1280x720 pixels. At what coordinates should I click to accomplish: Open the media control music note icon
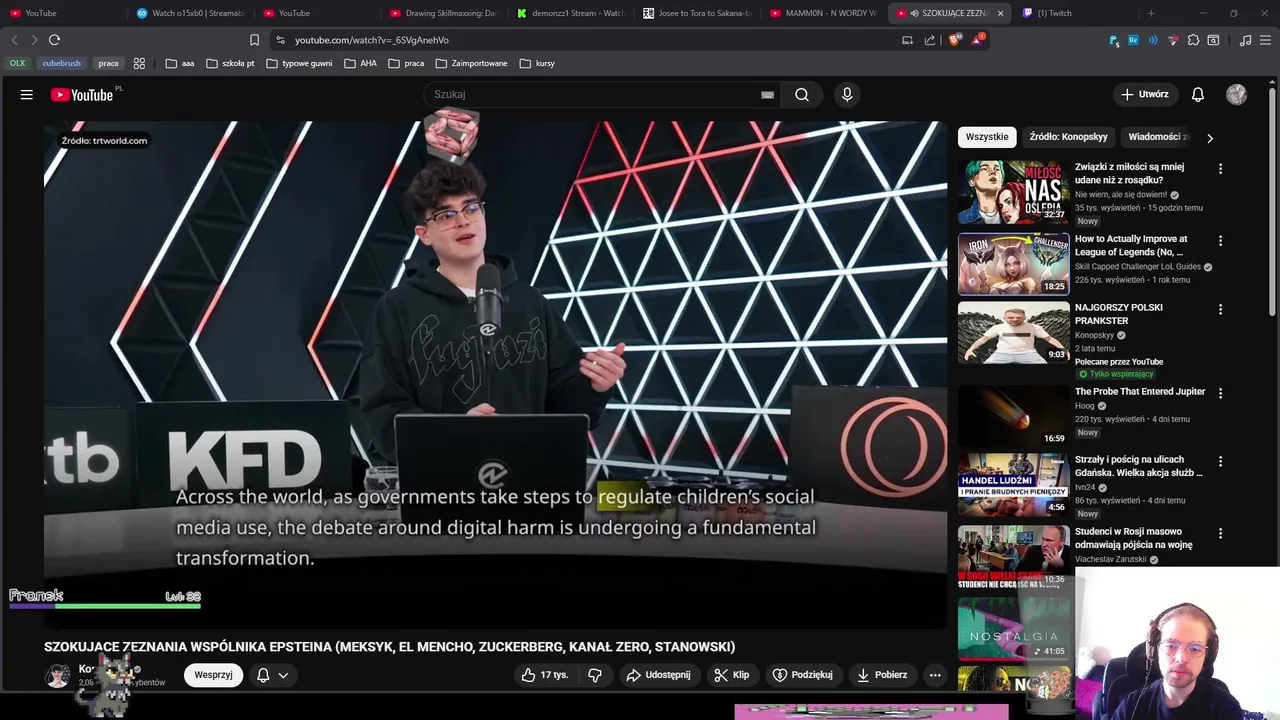pyautogui.click(x=1245, y=40)
